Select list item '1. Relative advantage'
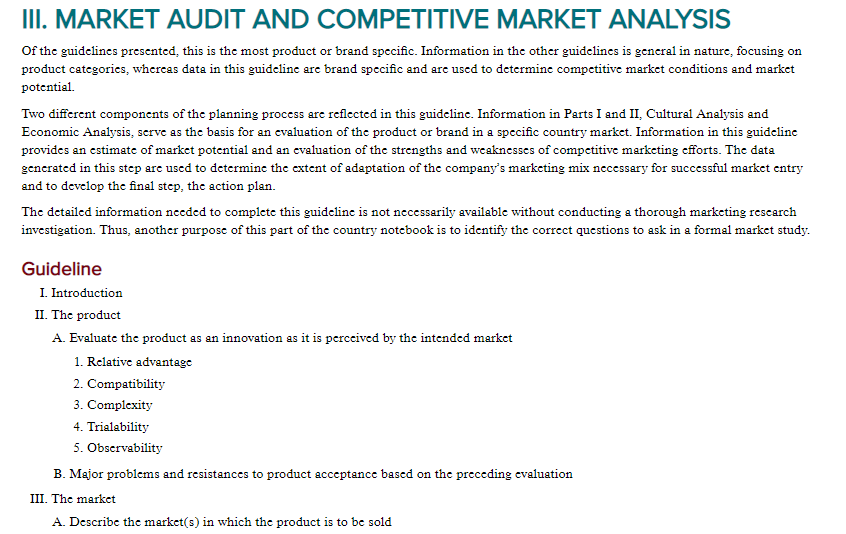Screen dimensions: 846x534 click(x=133, y=362)
